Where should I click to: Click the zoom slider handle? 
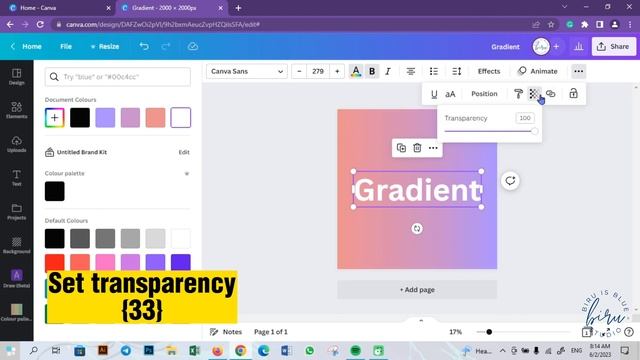coord(489,332)
